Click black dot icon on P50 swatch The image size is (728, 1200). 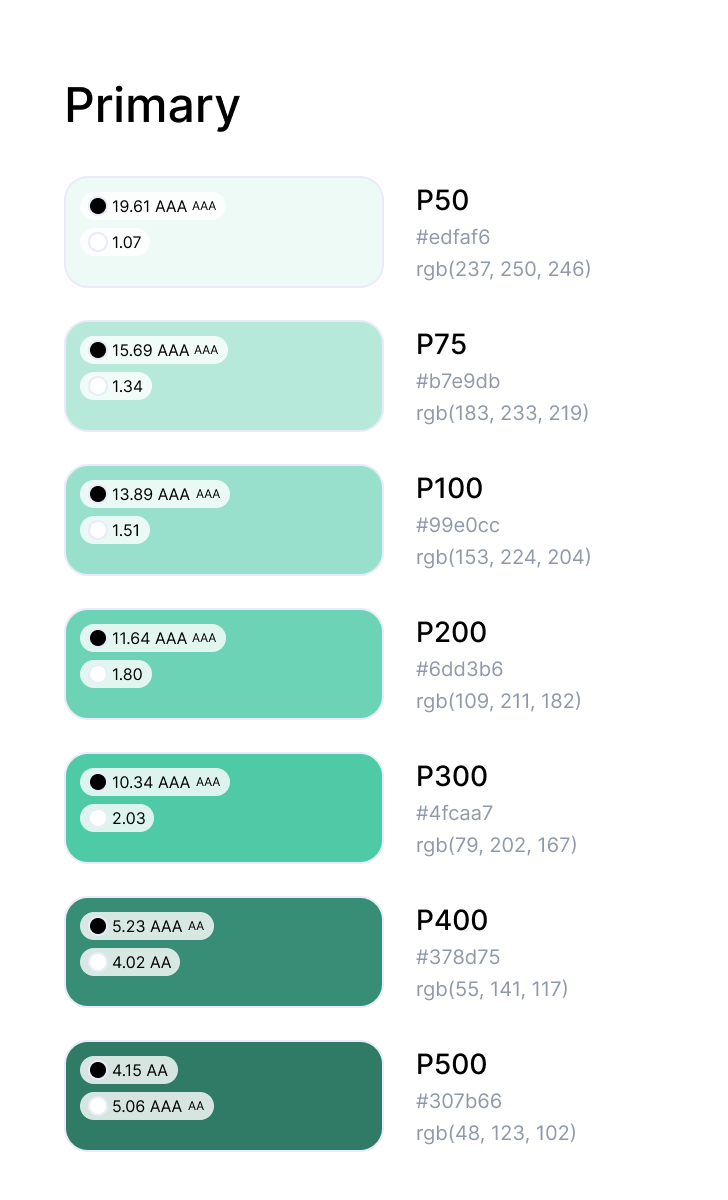pyautogui.click(x=98, y=206)
